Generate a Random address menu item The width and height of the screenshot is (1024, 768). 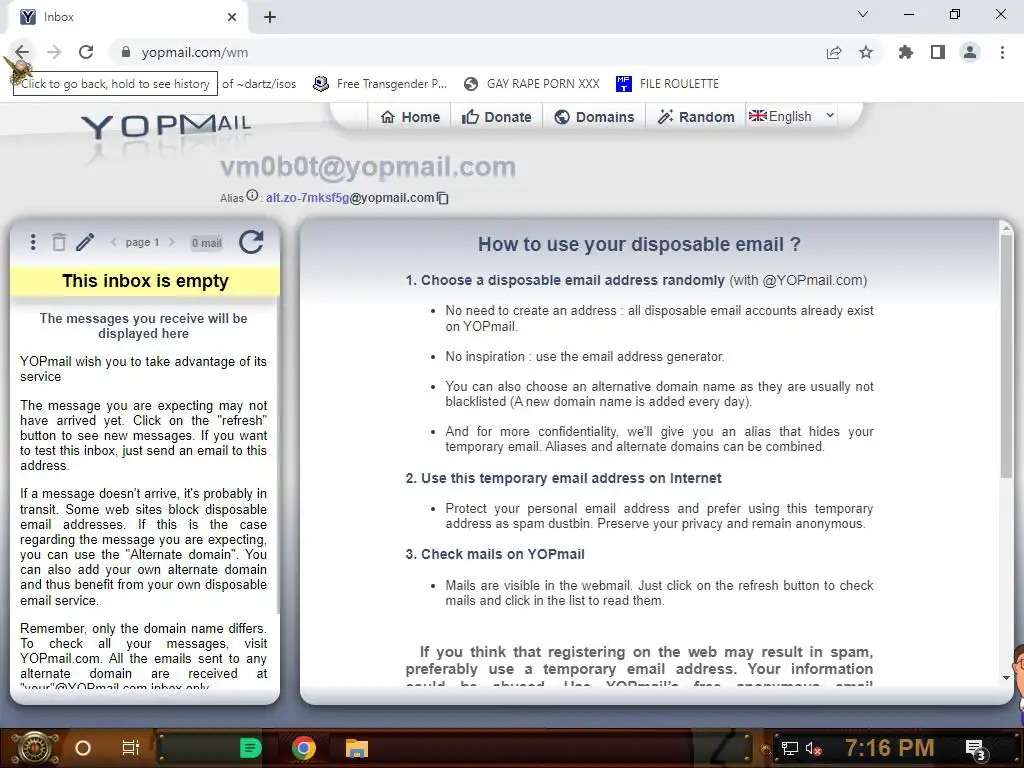[696, 117]
